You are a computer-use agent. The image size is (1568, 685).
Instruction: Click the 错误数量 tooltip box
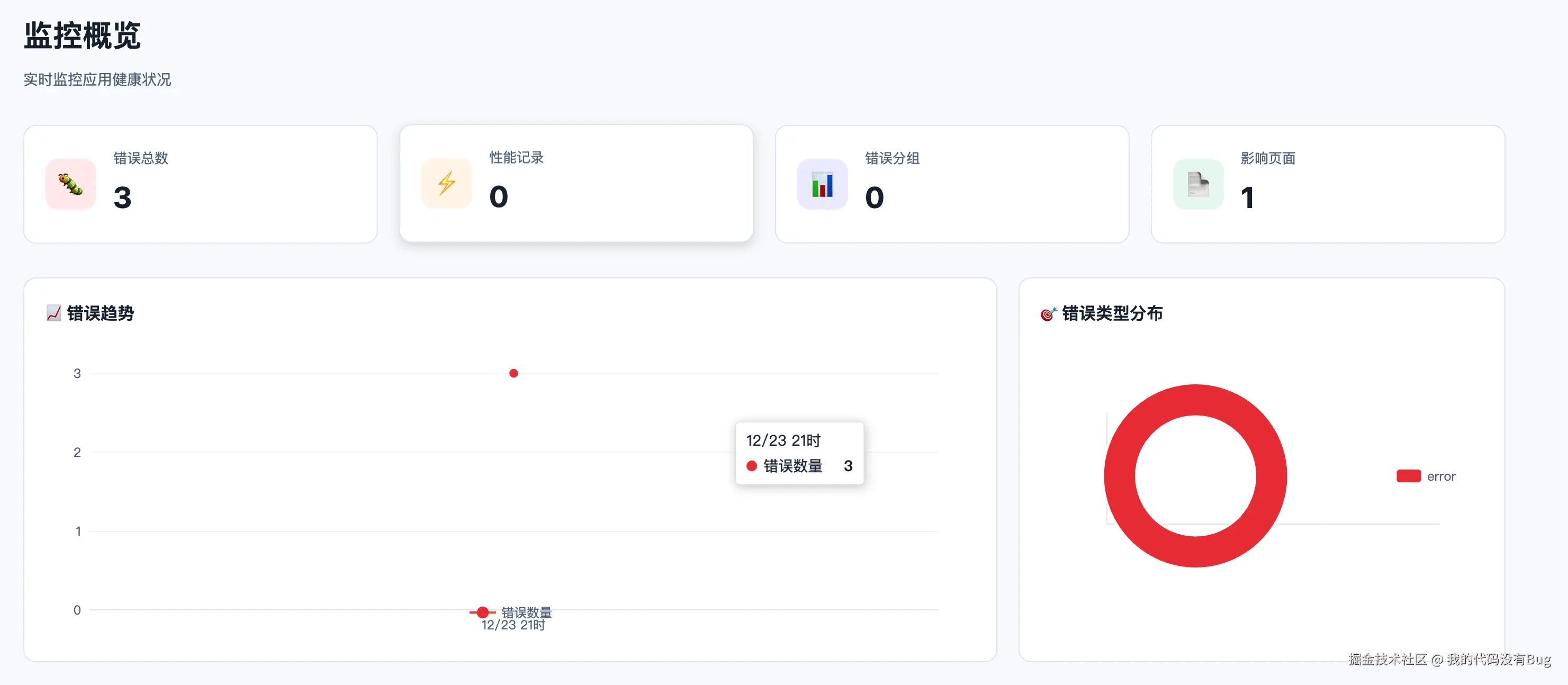click(x=799, y=453)
